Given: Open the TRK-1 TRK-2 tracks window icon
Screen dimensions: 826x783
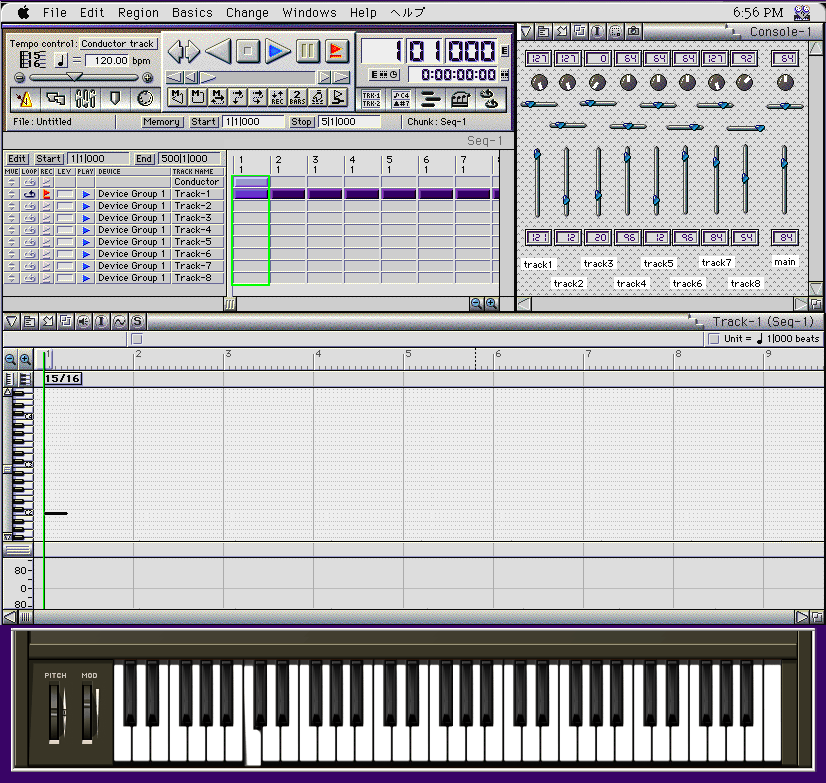Looking at the screenshot, I should click(x=371, y=98).
